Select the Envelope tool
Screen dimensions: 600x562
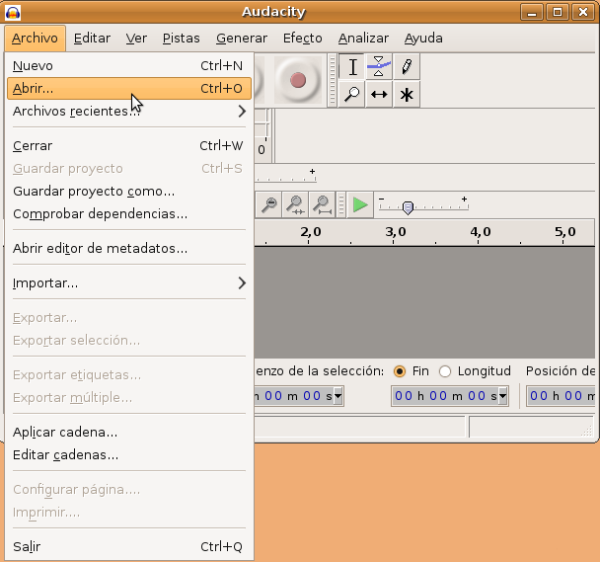379,67
